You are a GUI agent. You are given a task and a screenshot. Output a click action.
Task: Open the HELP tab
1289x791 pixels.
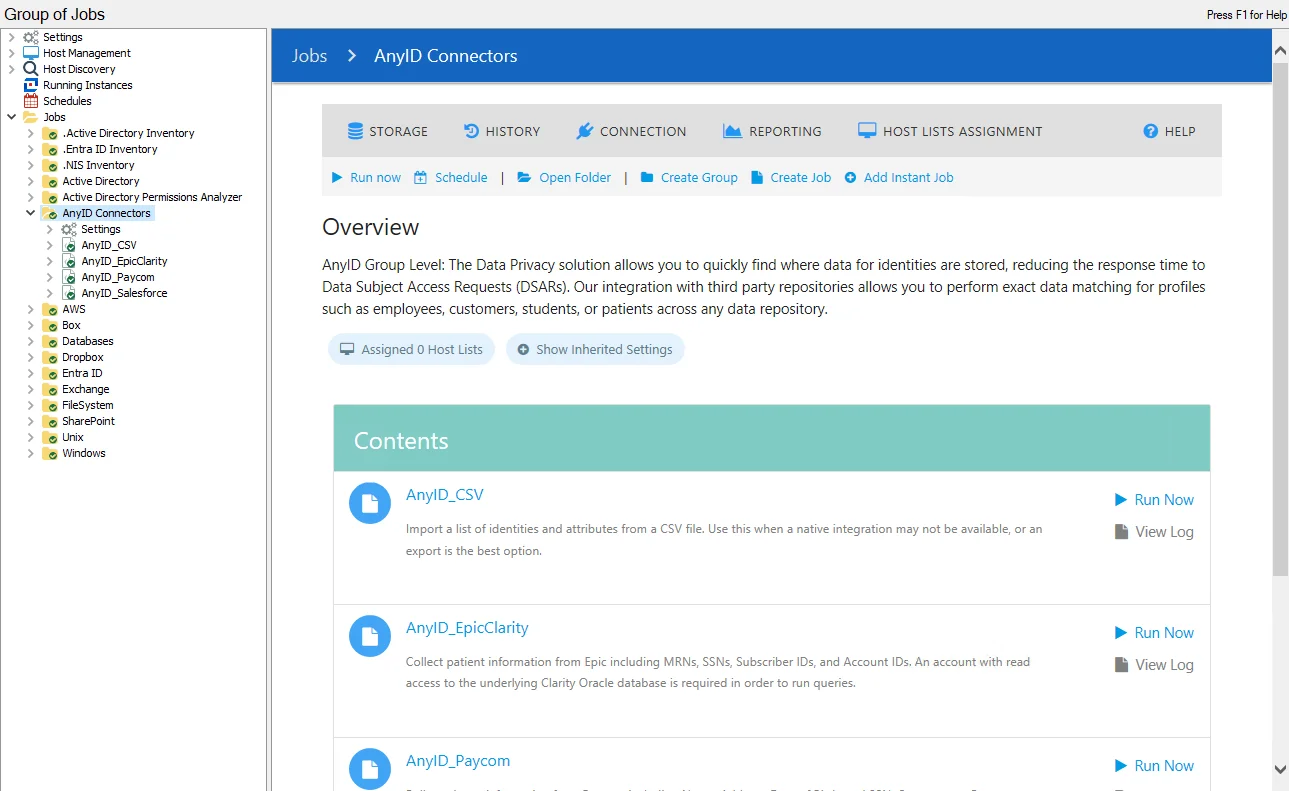tap(1169, 131)
